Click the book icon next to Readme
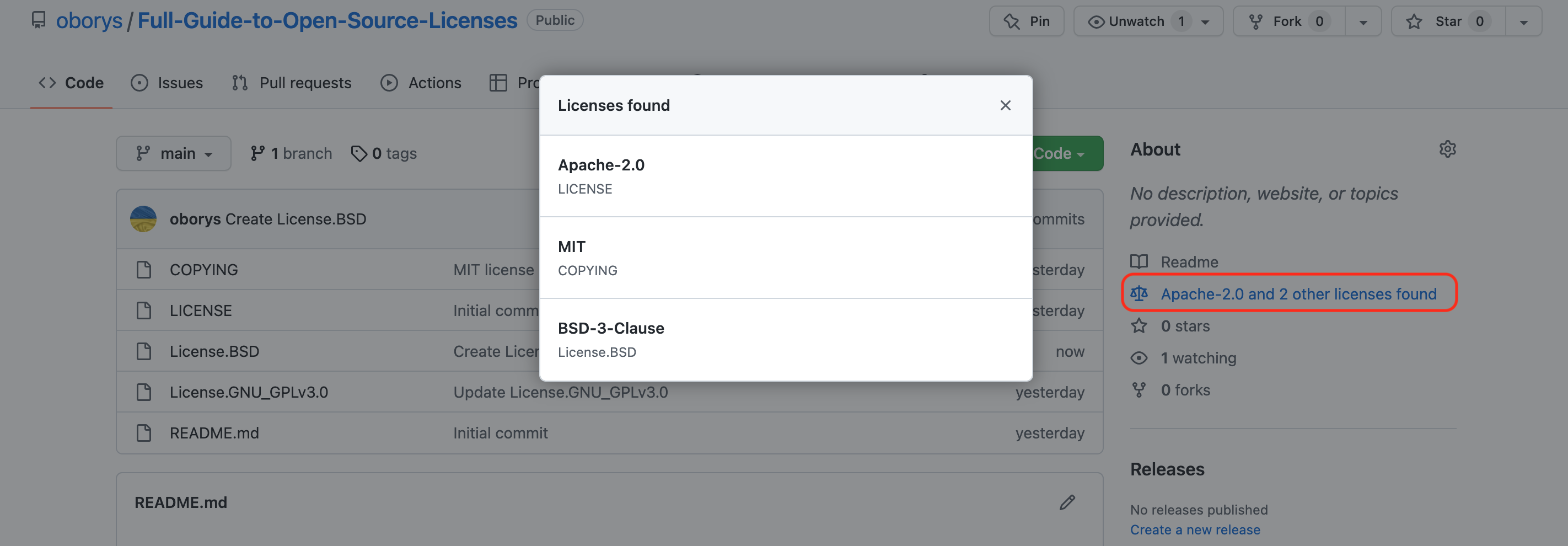 coord(1139,262)
